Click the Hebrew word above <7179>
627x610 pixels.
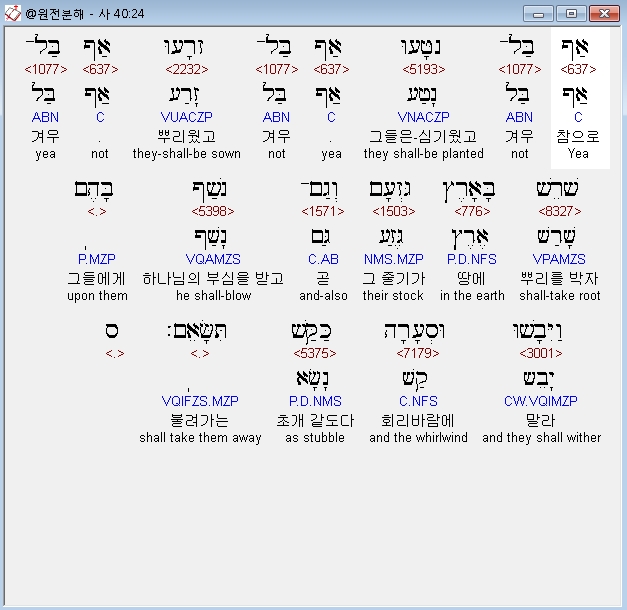point(414,331)
